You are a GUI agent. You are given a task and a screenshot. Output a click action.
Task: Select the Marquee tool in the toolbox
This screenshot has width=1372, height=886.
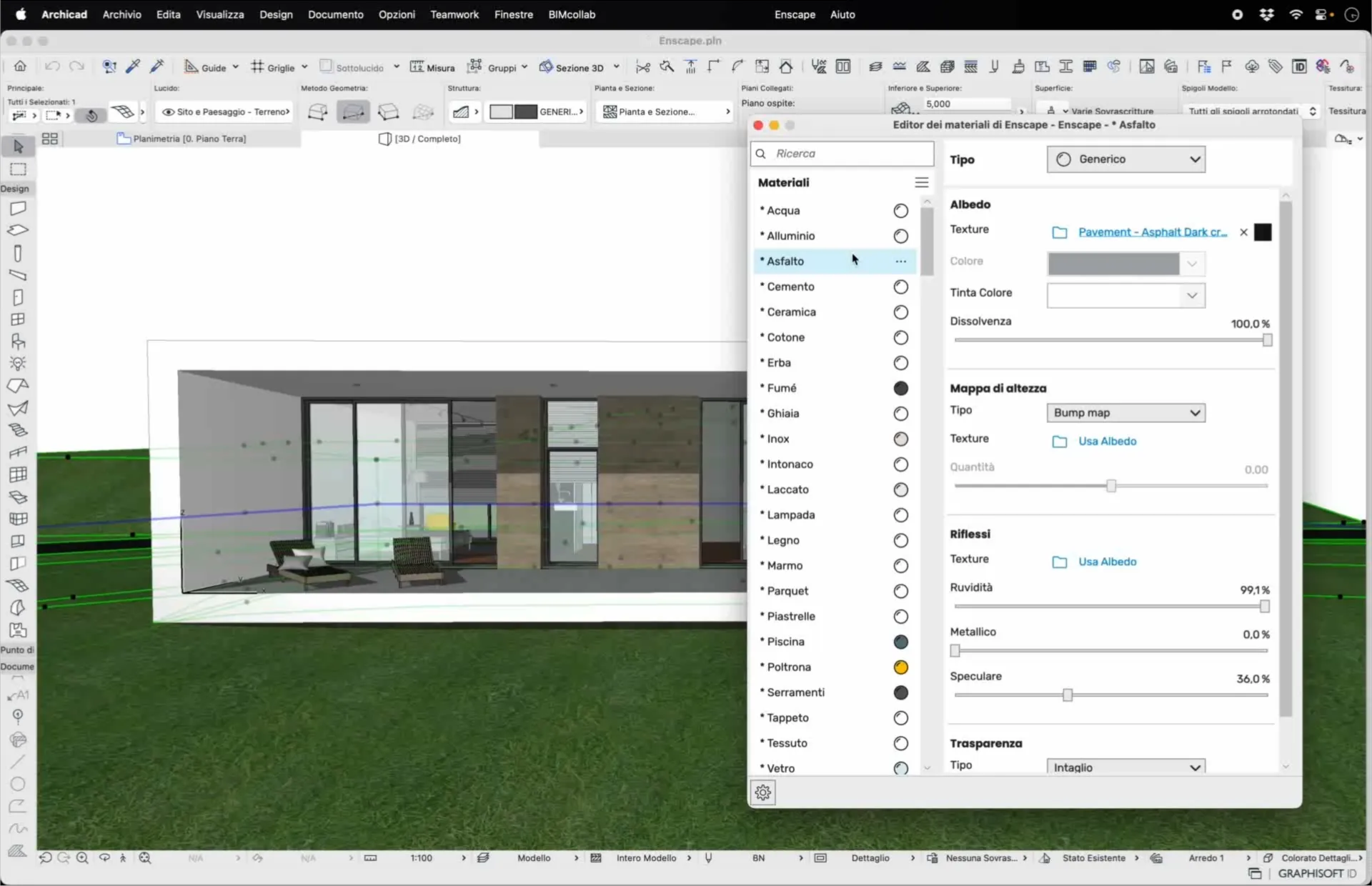(x=19, y=169)
